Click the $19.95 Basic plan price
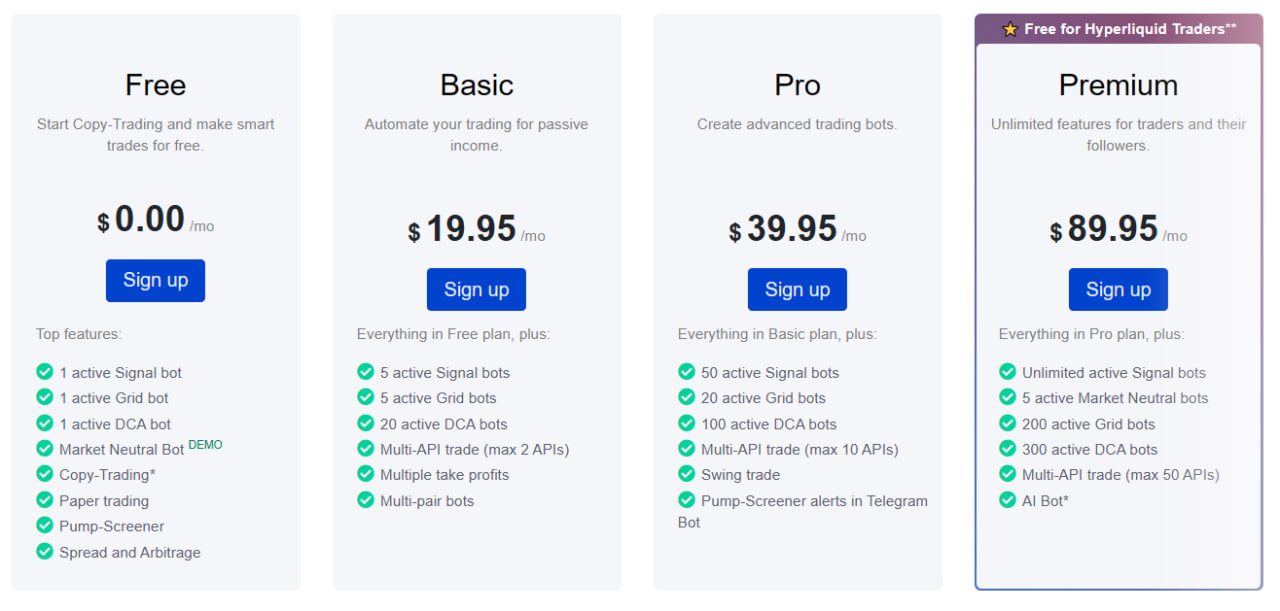1280x611 pixels. (x=471, y=229)
